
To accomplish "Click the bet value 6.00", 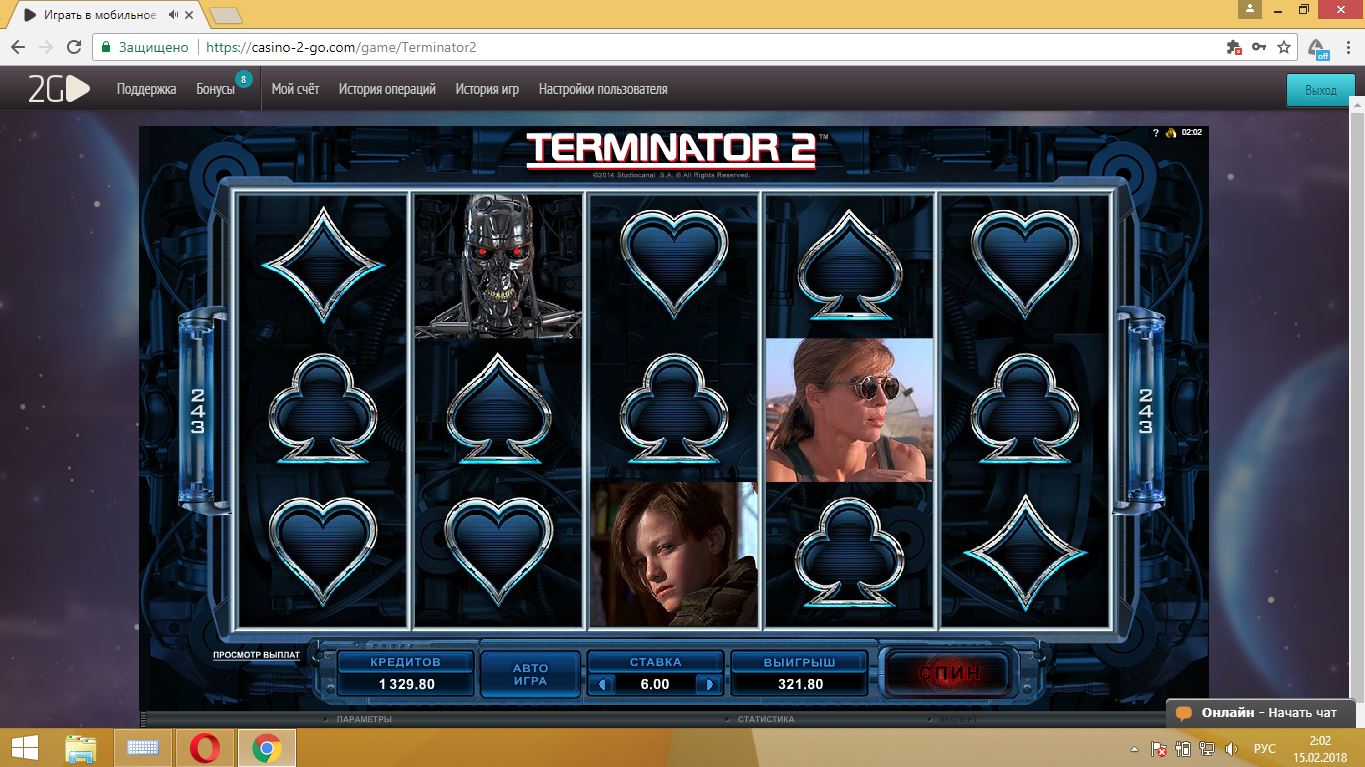I will (x=655, y=685).
